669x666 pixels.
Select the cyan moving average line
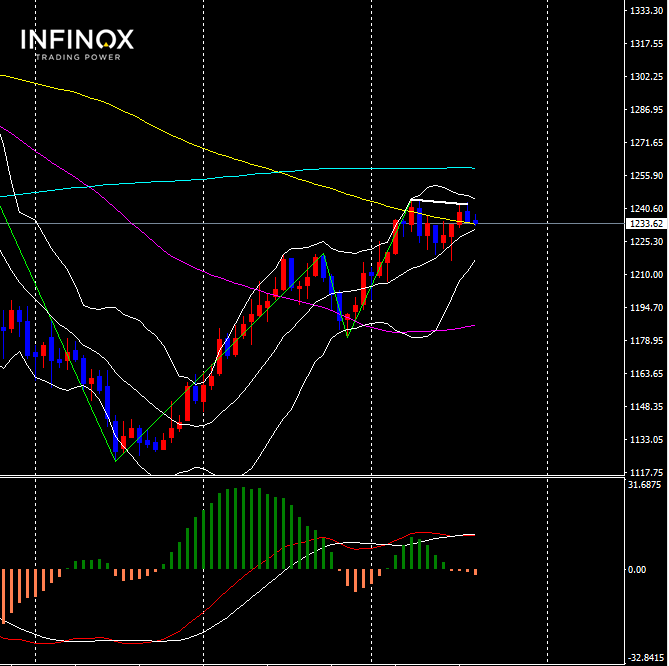[x=239, y=176]
